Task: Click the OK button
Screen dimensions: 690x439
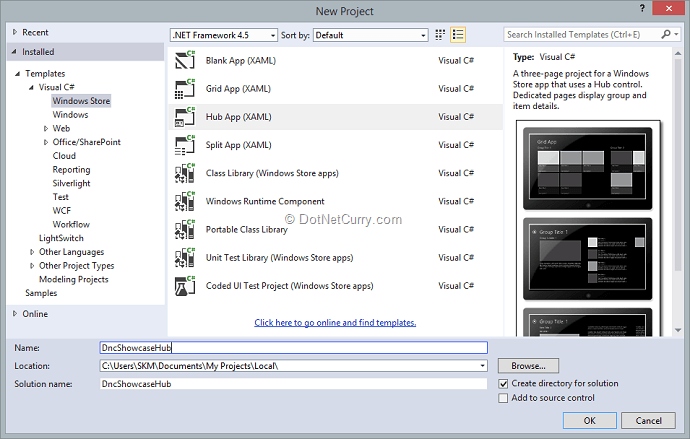Action: 590,421
